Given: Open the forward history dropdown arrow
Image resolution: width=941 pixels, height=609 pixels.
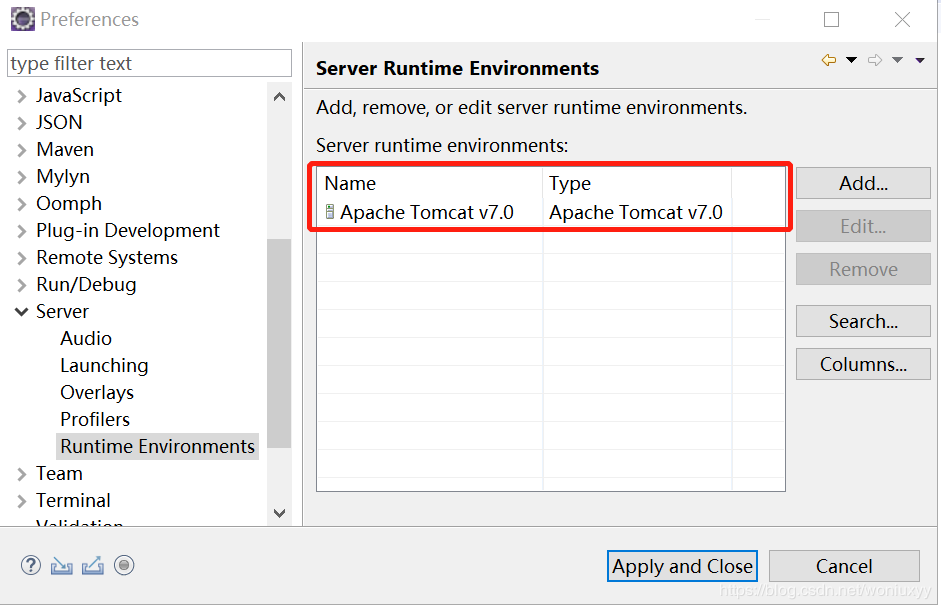Looking at the screenshot, I should (897, 60).
